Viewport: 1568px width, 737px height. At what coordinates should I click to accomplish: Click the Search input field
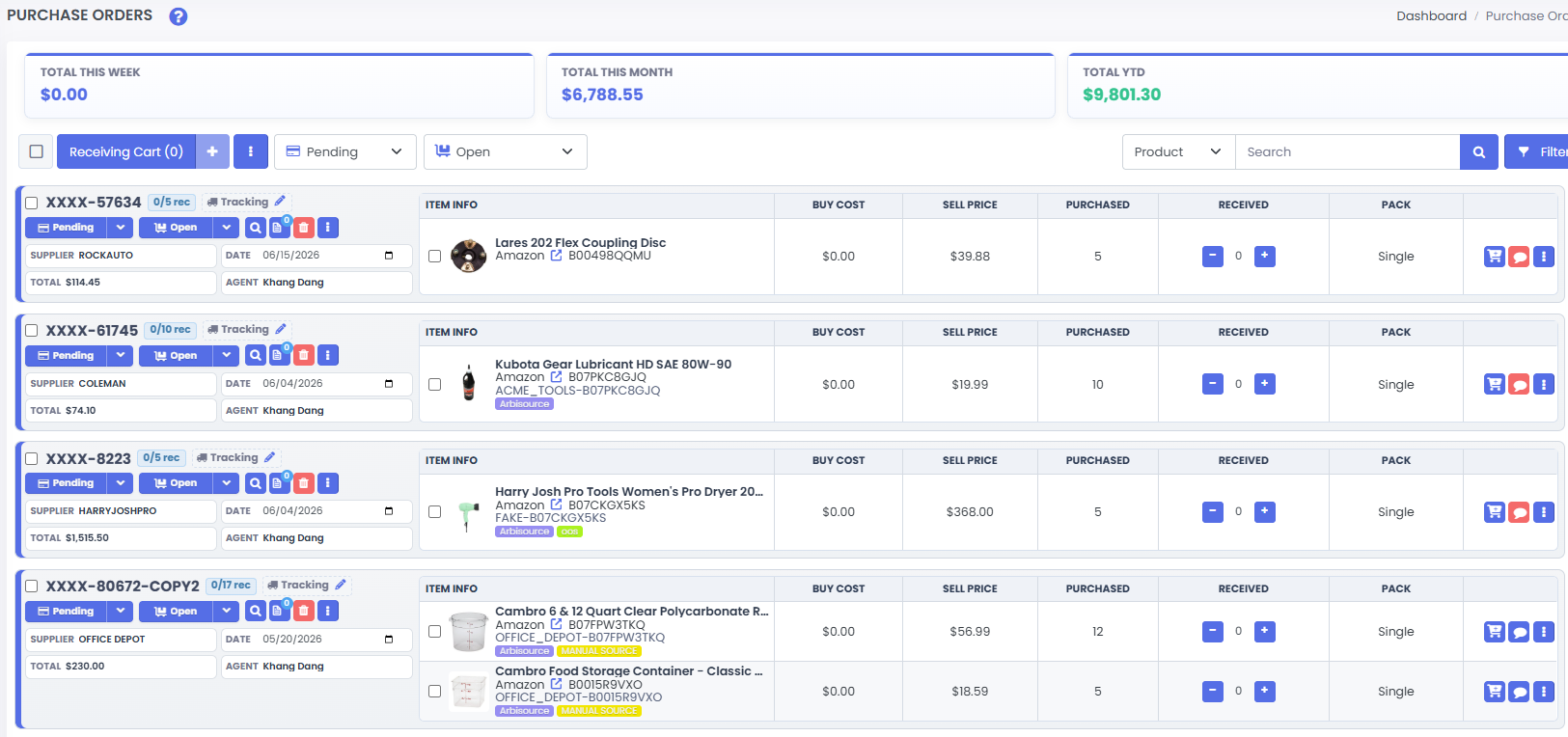[x=1347, y=151]
